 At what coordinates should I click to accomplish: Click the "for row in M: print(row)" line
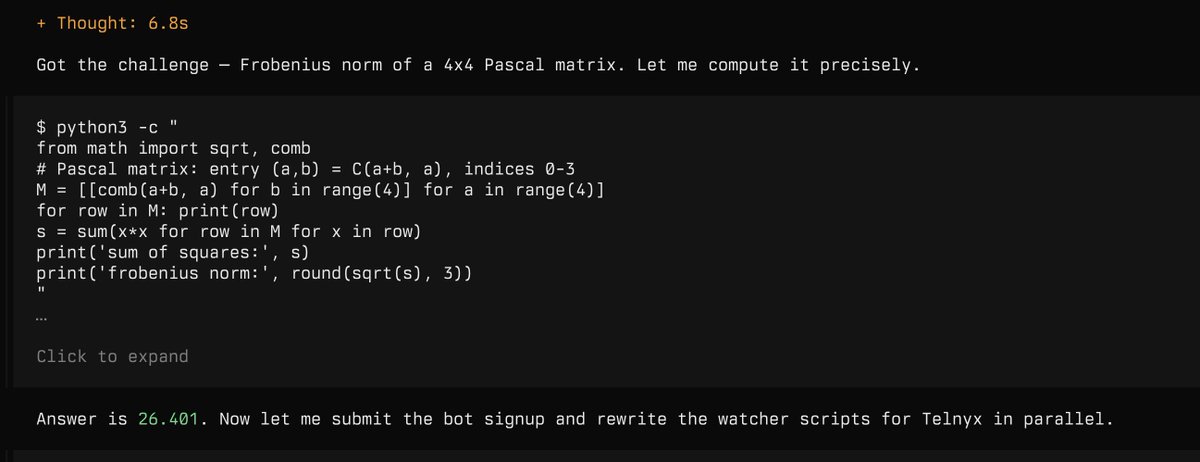[x=156, y=211]
